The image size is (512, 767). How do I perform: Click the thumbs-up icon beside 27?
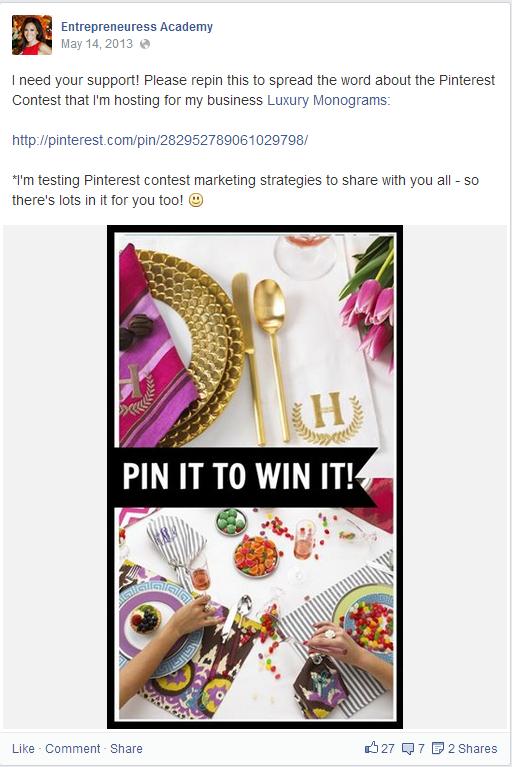[x=371, y=748]
